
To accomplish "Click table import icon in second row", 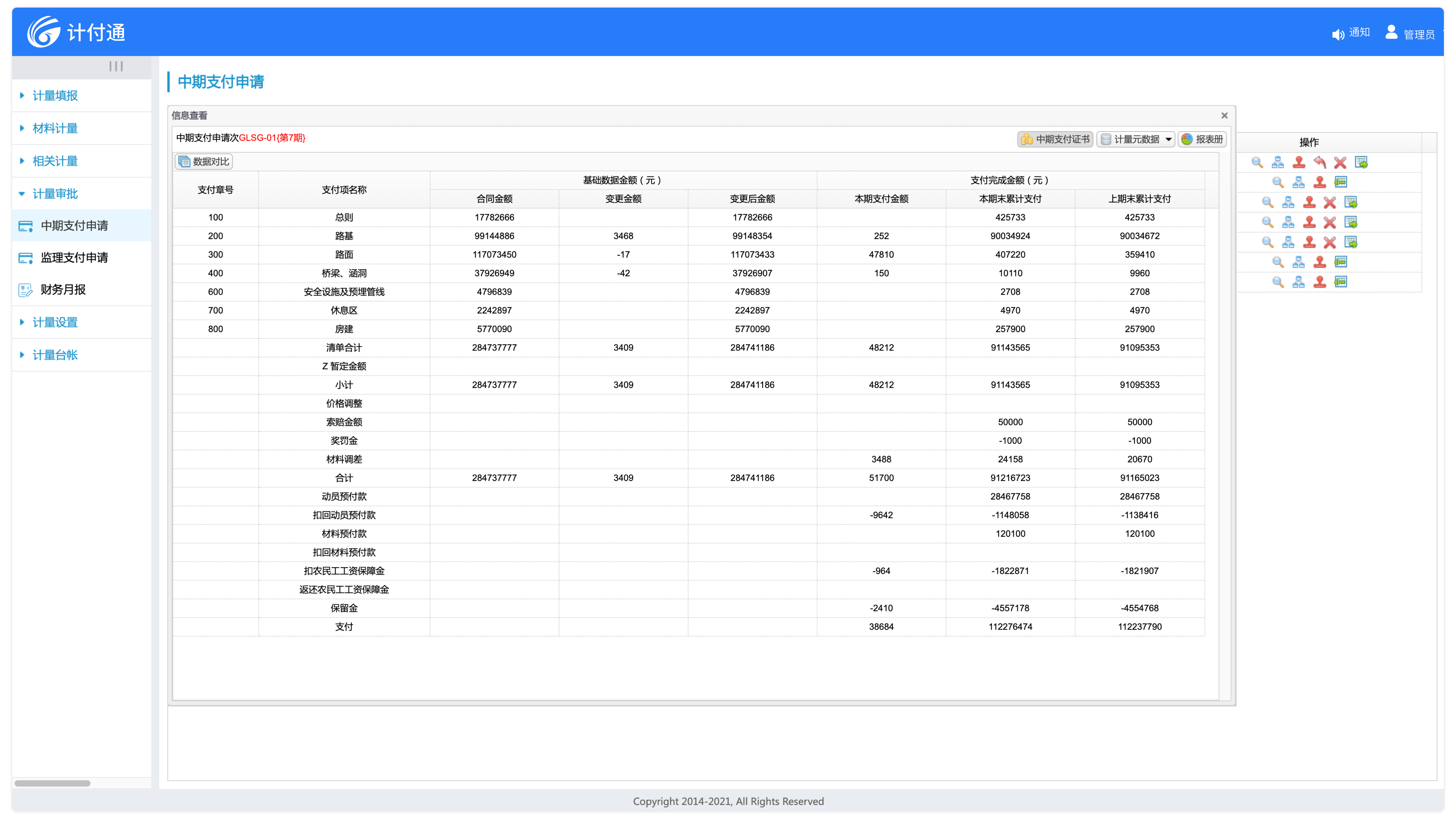I will (1341, 182).
